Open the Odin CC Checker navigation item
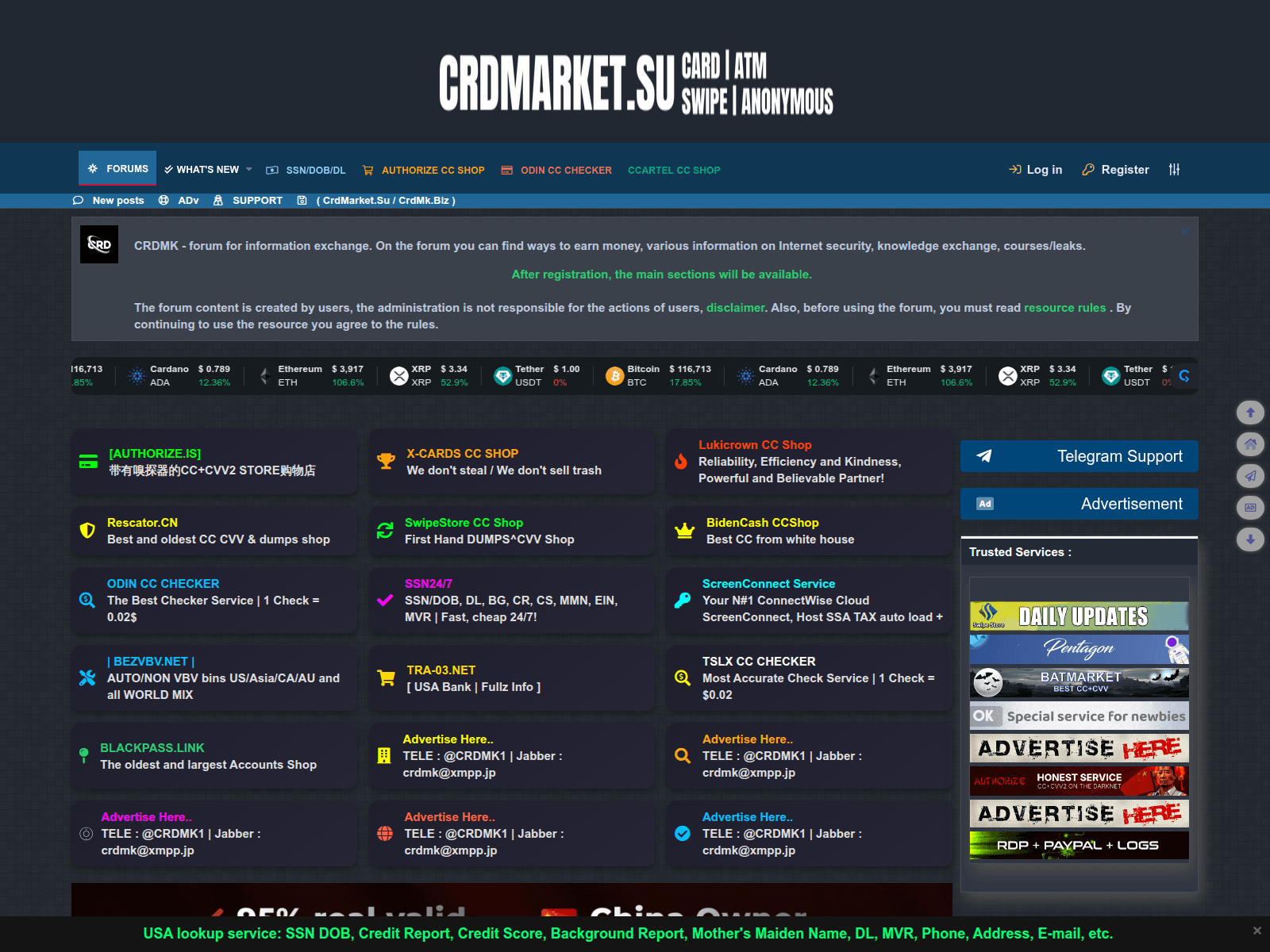This screenshot has width=1270, height=952. click(x=556, y=170)
